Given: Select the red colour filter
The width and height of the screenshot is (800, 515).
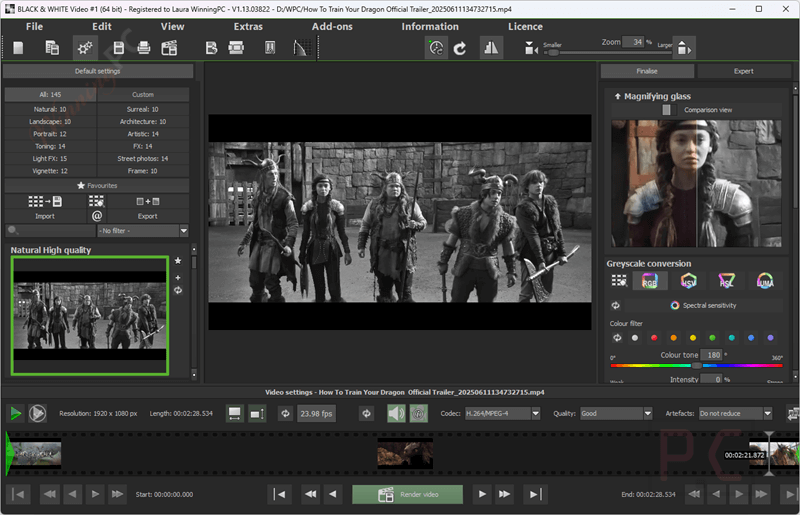Looking at the screenshot, I should pos(654,337).
